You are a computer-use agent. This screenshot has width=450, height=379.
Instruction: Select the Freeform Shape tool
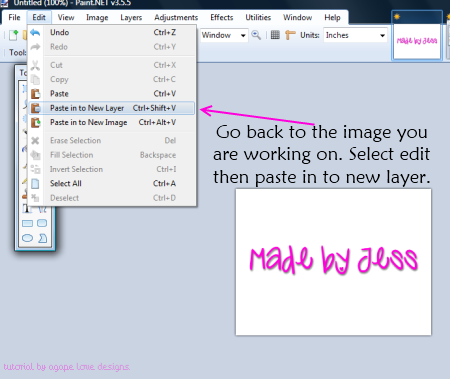(x=42, y=238)
